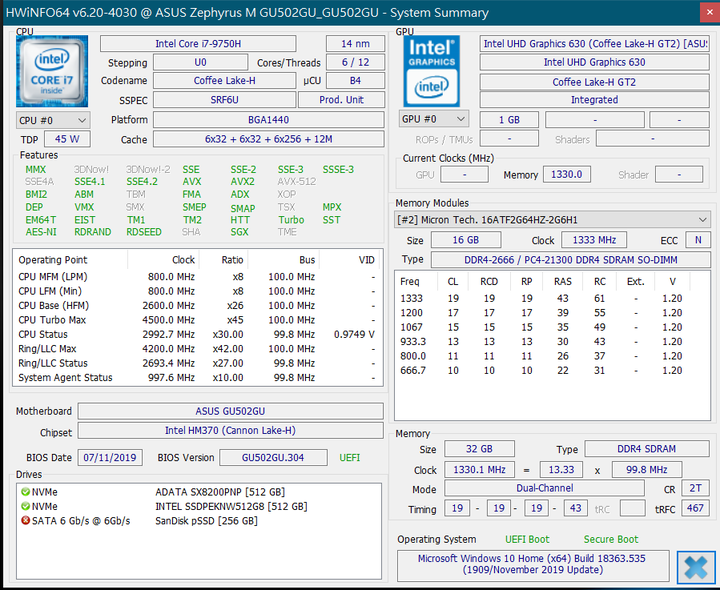
Task: Click the VID column header
Action: point(351,260)
